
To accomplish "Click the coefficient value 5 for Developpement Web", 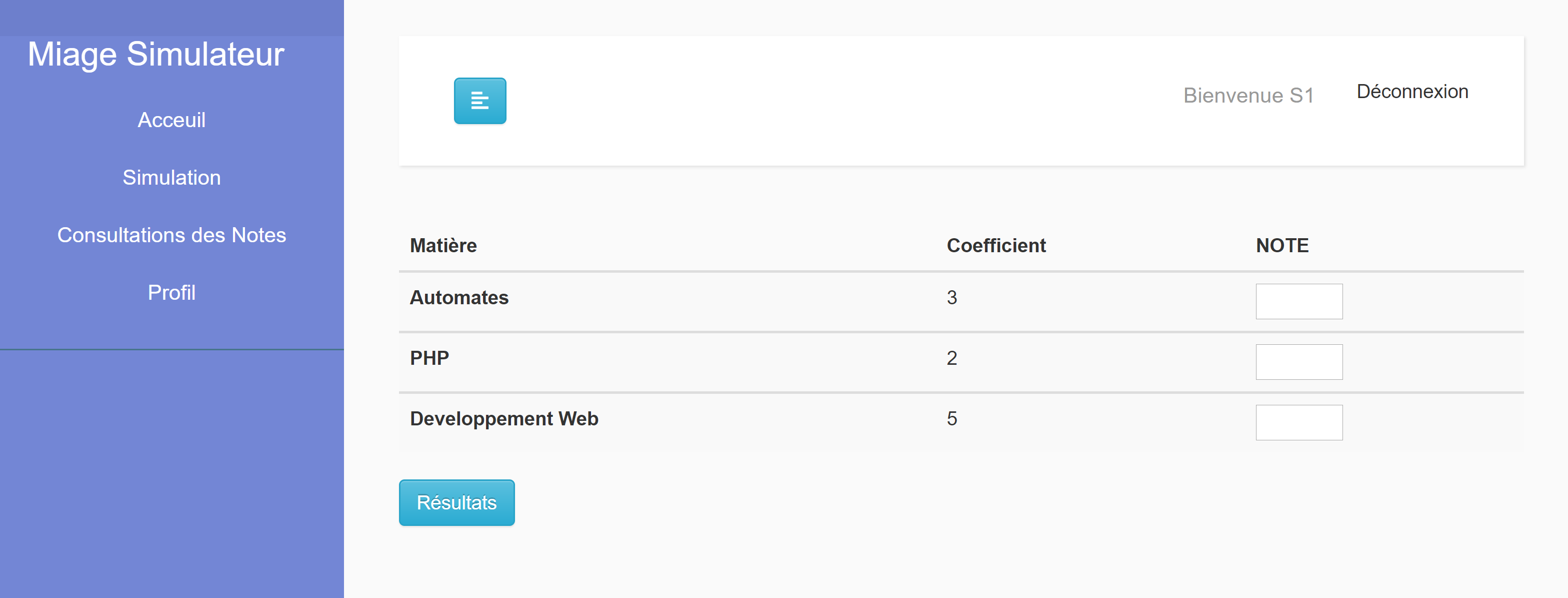I will point(952,418).
